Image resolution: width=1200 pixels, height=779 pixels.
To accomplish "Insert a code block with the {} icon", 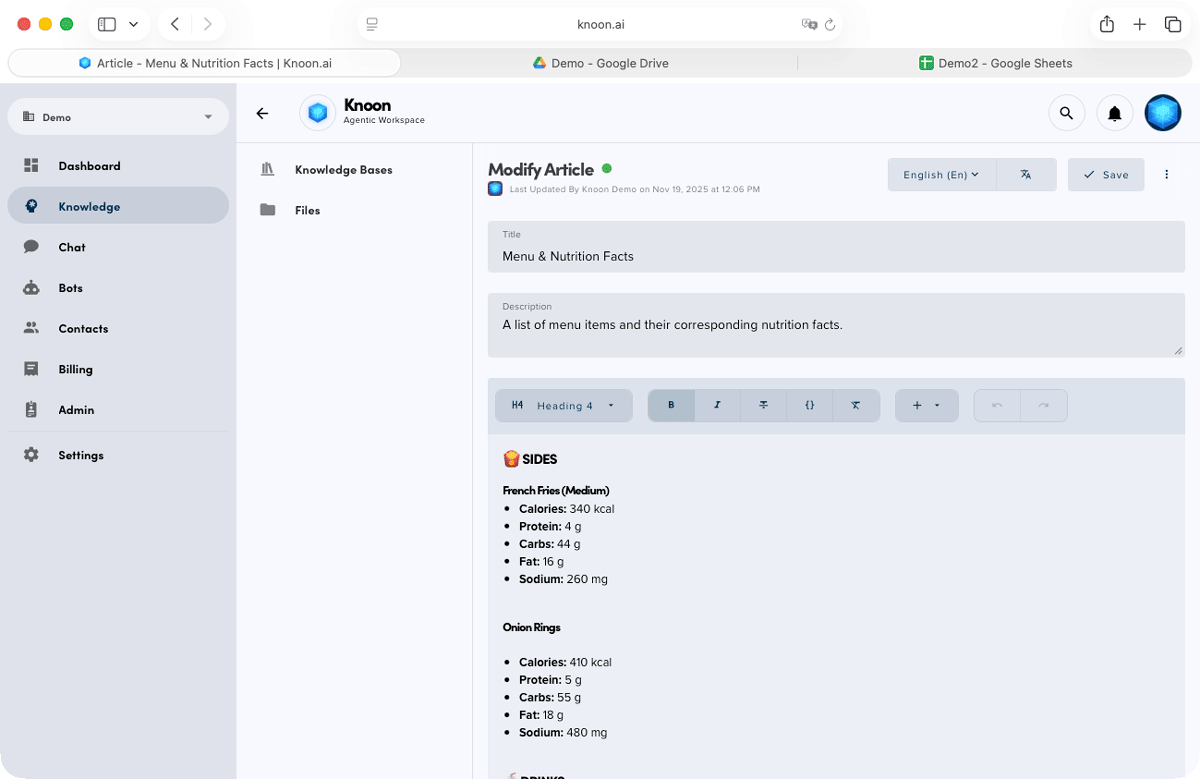I will click(x=810, y=405).
